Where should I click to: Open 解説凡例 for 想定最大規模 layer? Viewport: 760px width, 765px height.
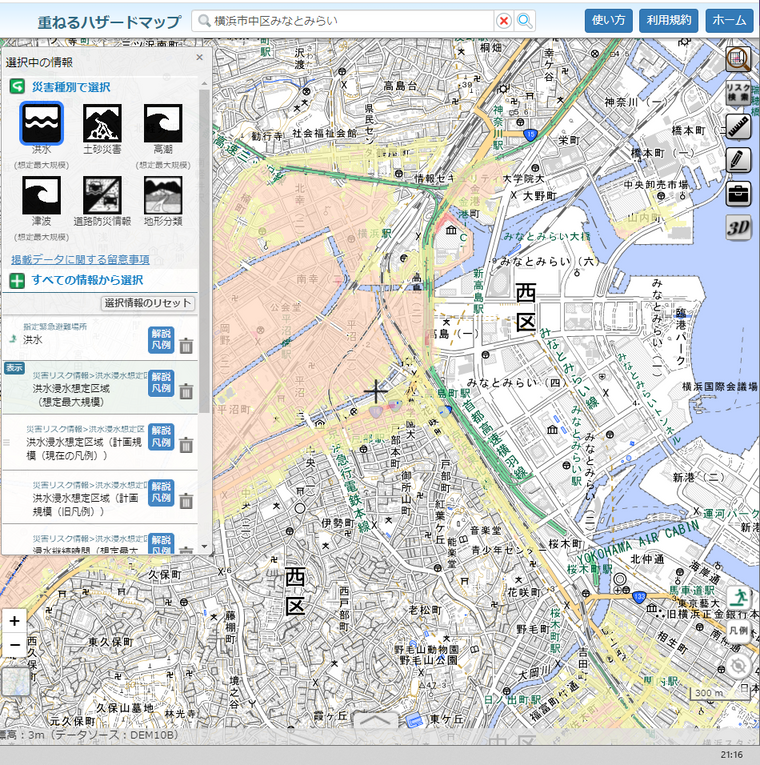coord(161,382)
